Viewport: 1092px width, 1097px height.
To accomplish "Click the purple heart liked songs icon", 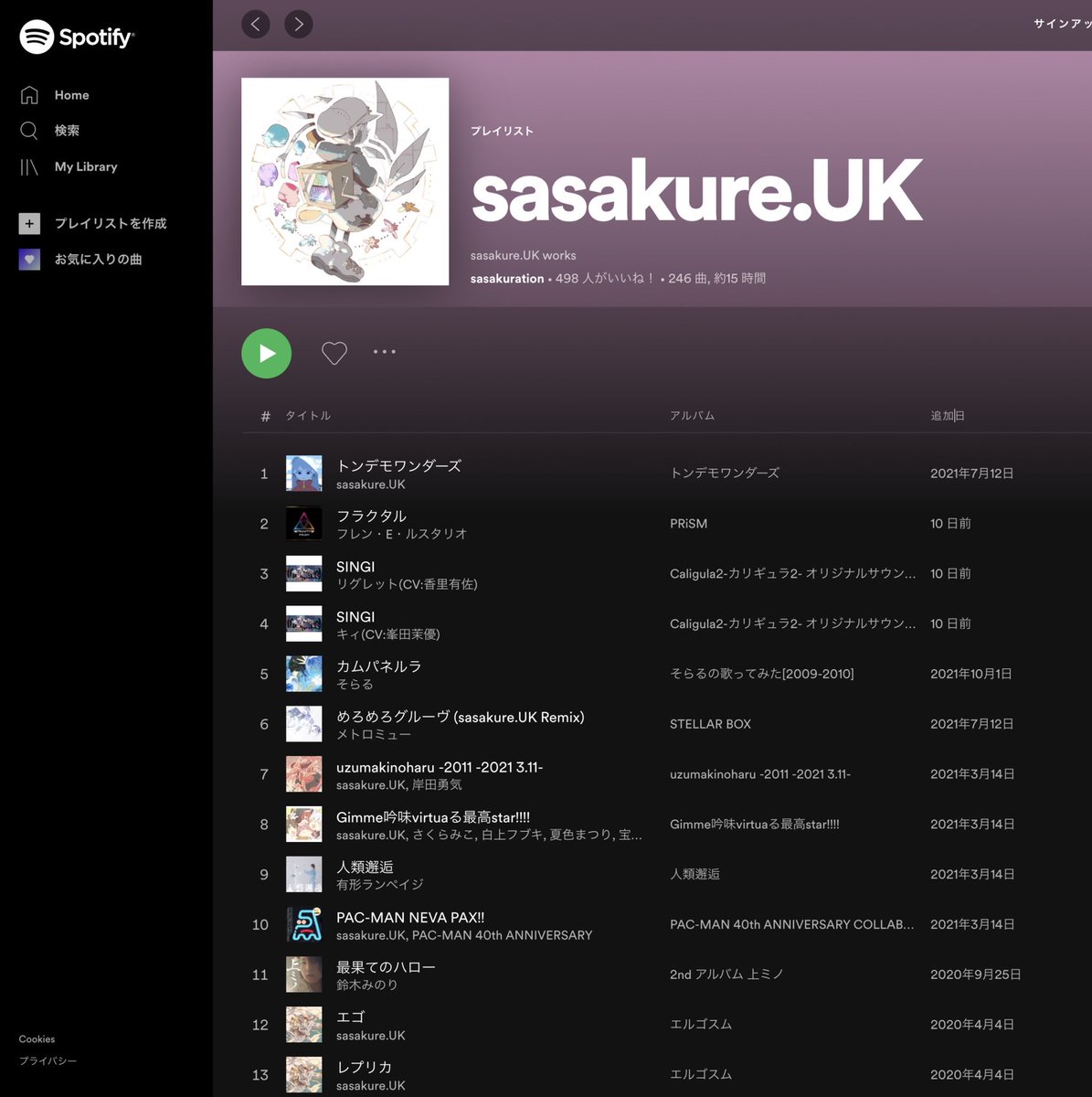I will coord(29,260).
